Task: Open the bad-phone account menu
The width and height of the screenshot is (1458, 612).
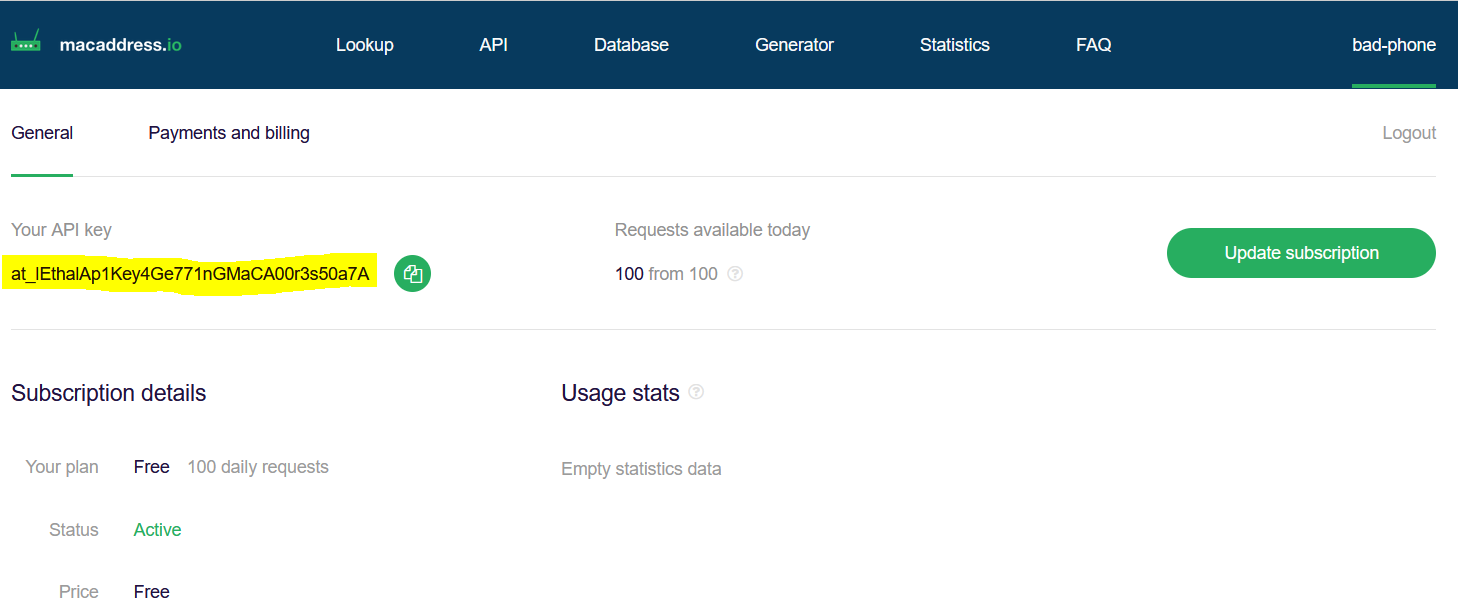Action: (1394, 45)
